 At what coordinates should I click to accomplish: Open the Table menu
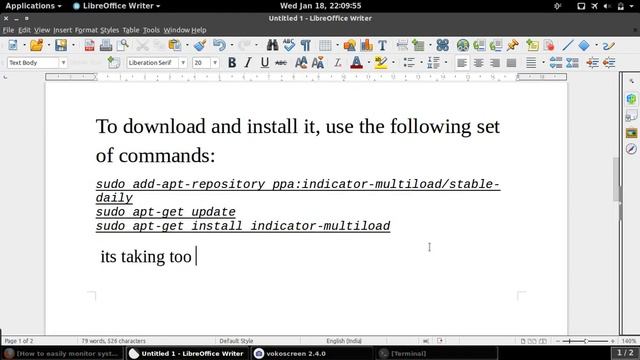(x=131, y=30)
